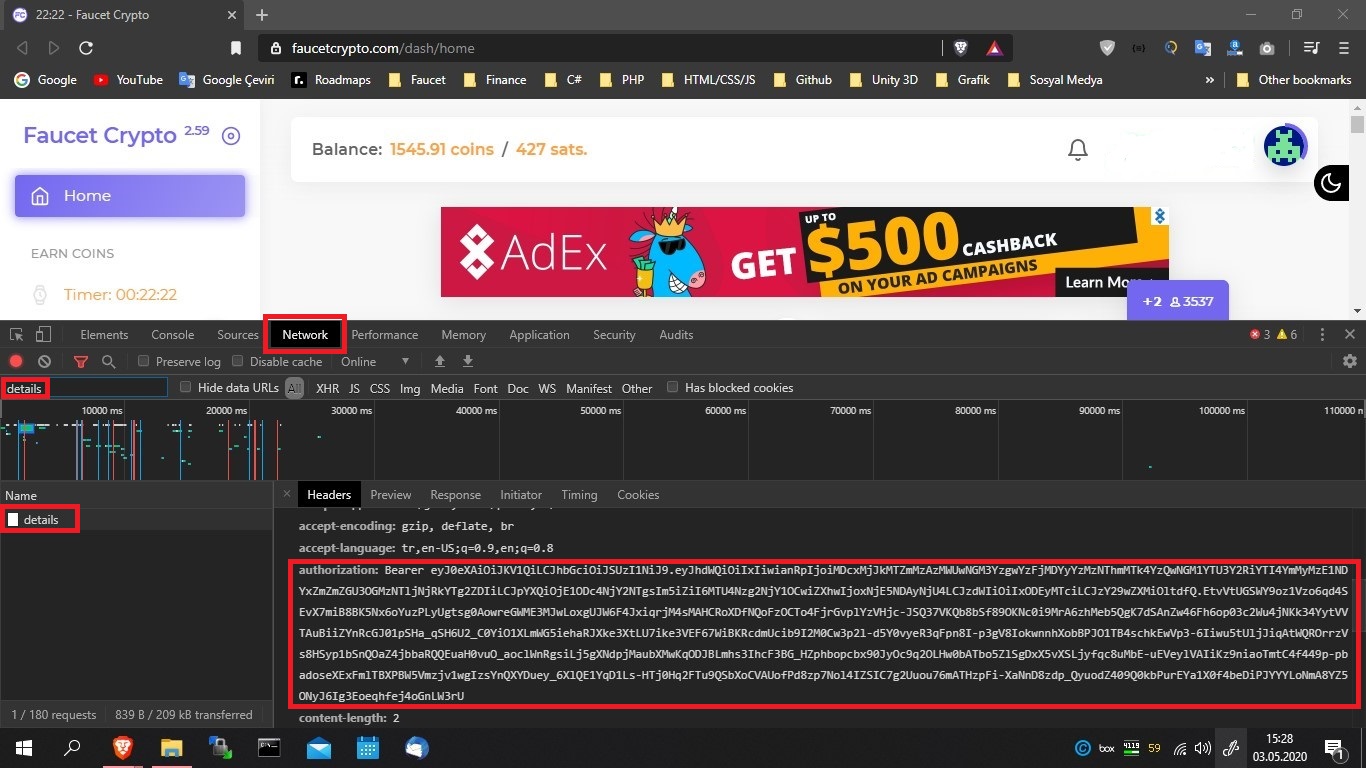The width and height of the screenshot is (1366, 768).
Task: Open Brave Shields lion icon in address bar
Action: tap(961, 48)
